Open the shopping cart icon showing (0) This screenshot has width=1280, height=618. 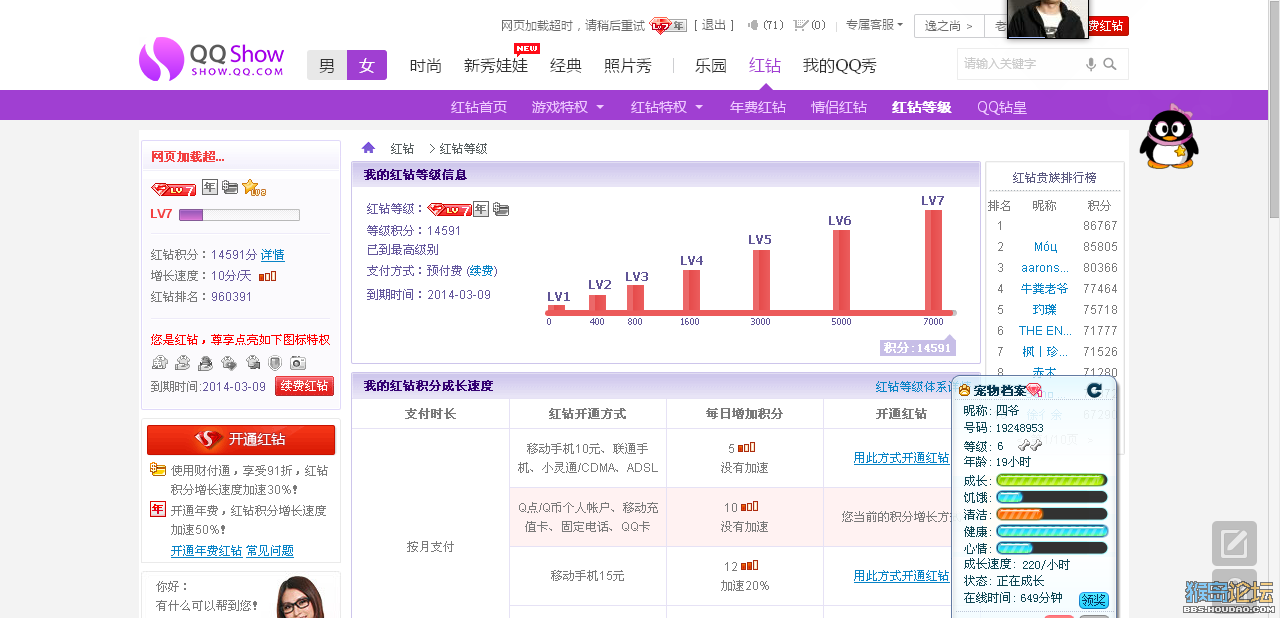tap(809, 25)
